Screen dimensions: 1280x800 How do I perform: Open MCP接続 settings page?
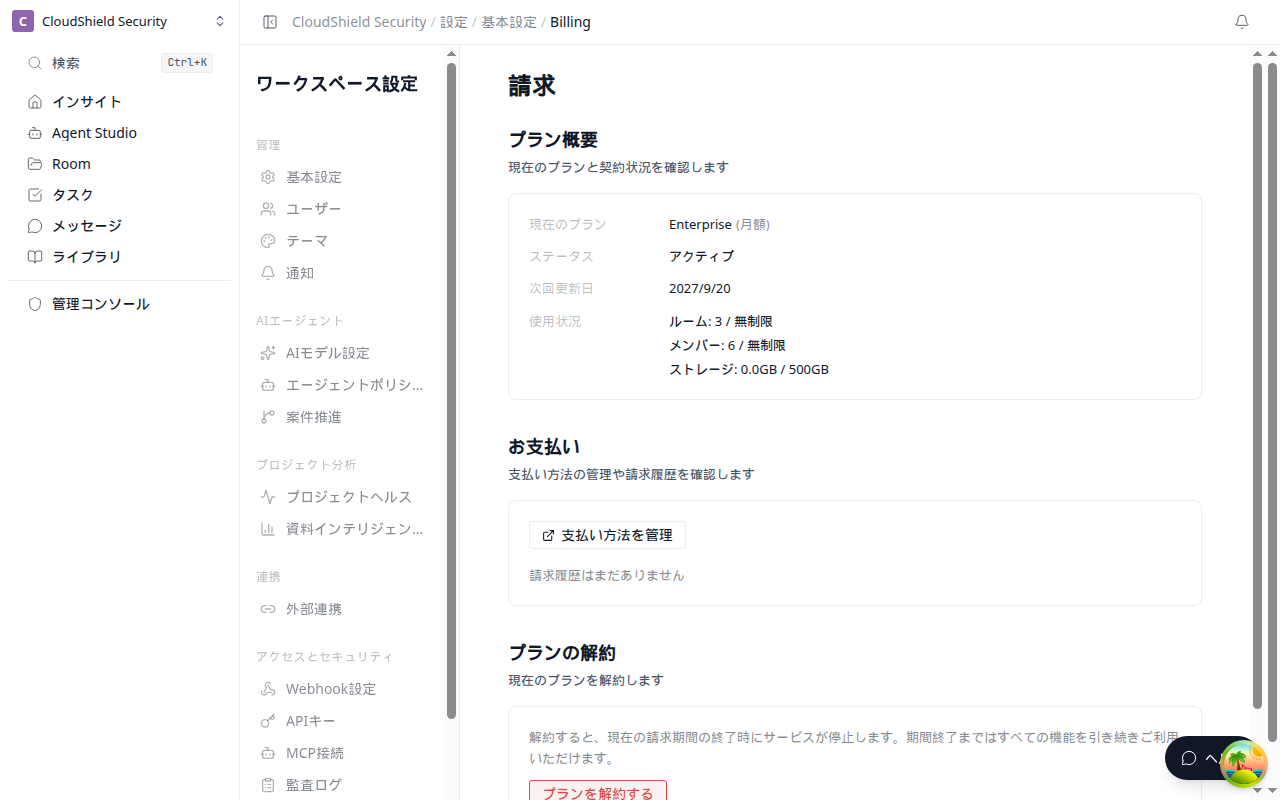tap(342, 753)
